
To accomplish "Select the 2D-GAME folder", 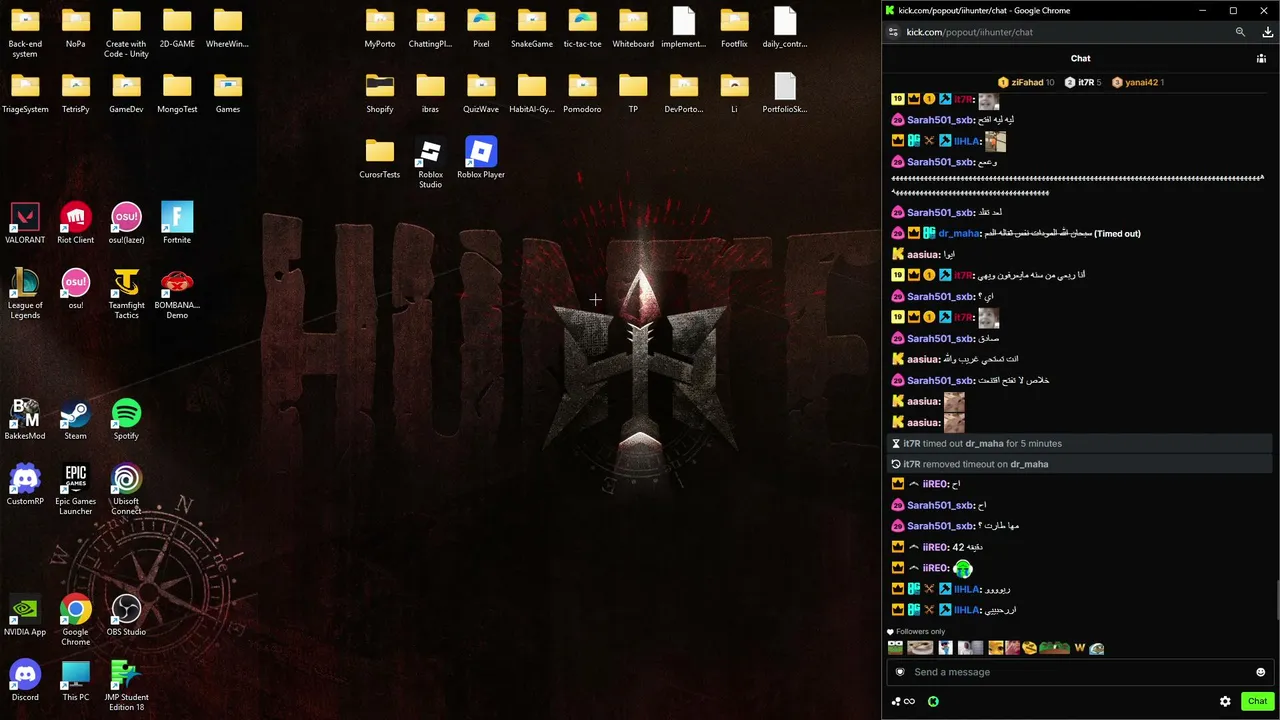I will [177, 27].
